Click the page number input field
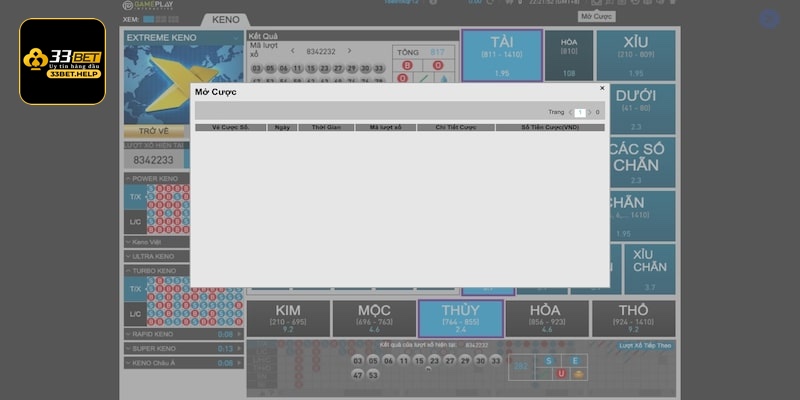 [579, 113]
